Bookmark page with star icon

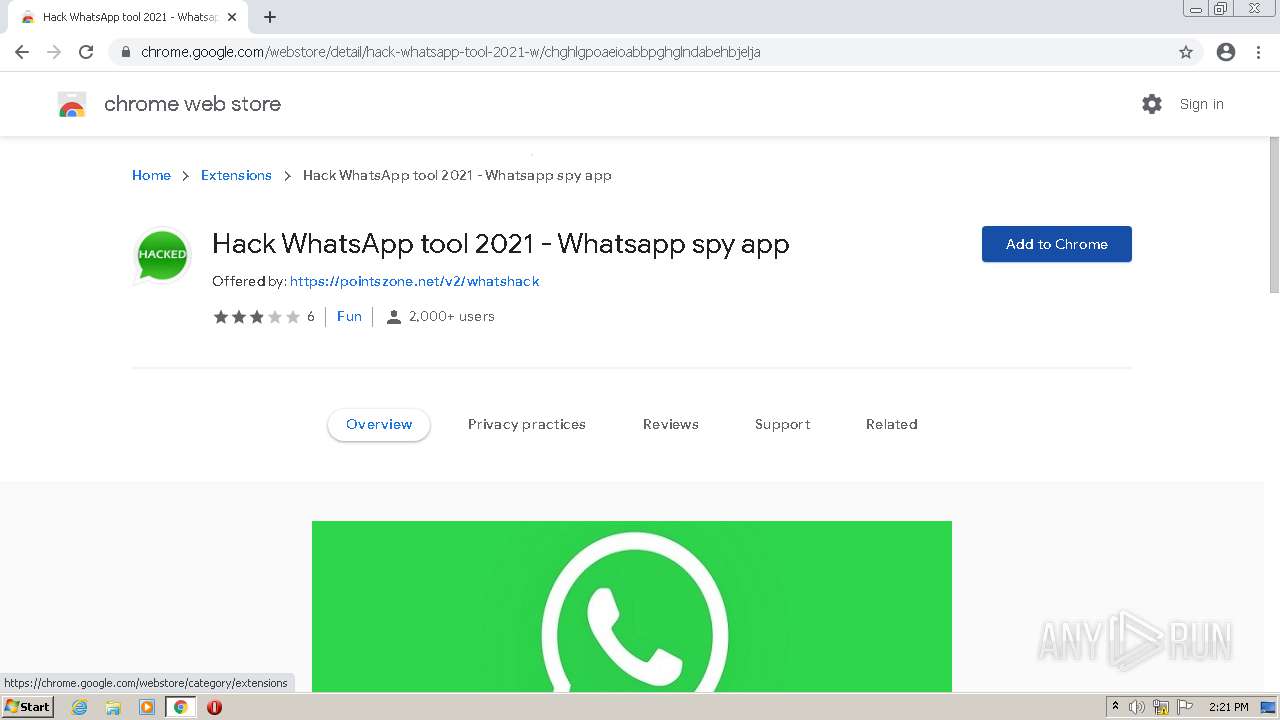coord(1186,52)
